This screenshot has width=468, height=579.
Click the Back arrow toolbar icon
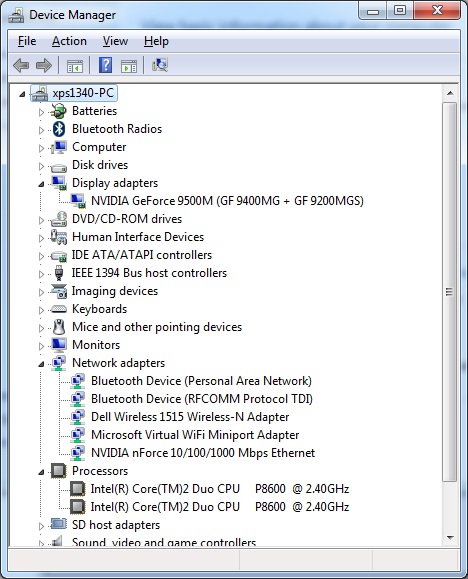click(x=21, y=65)
